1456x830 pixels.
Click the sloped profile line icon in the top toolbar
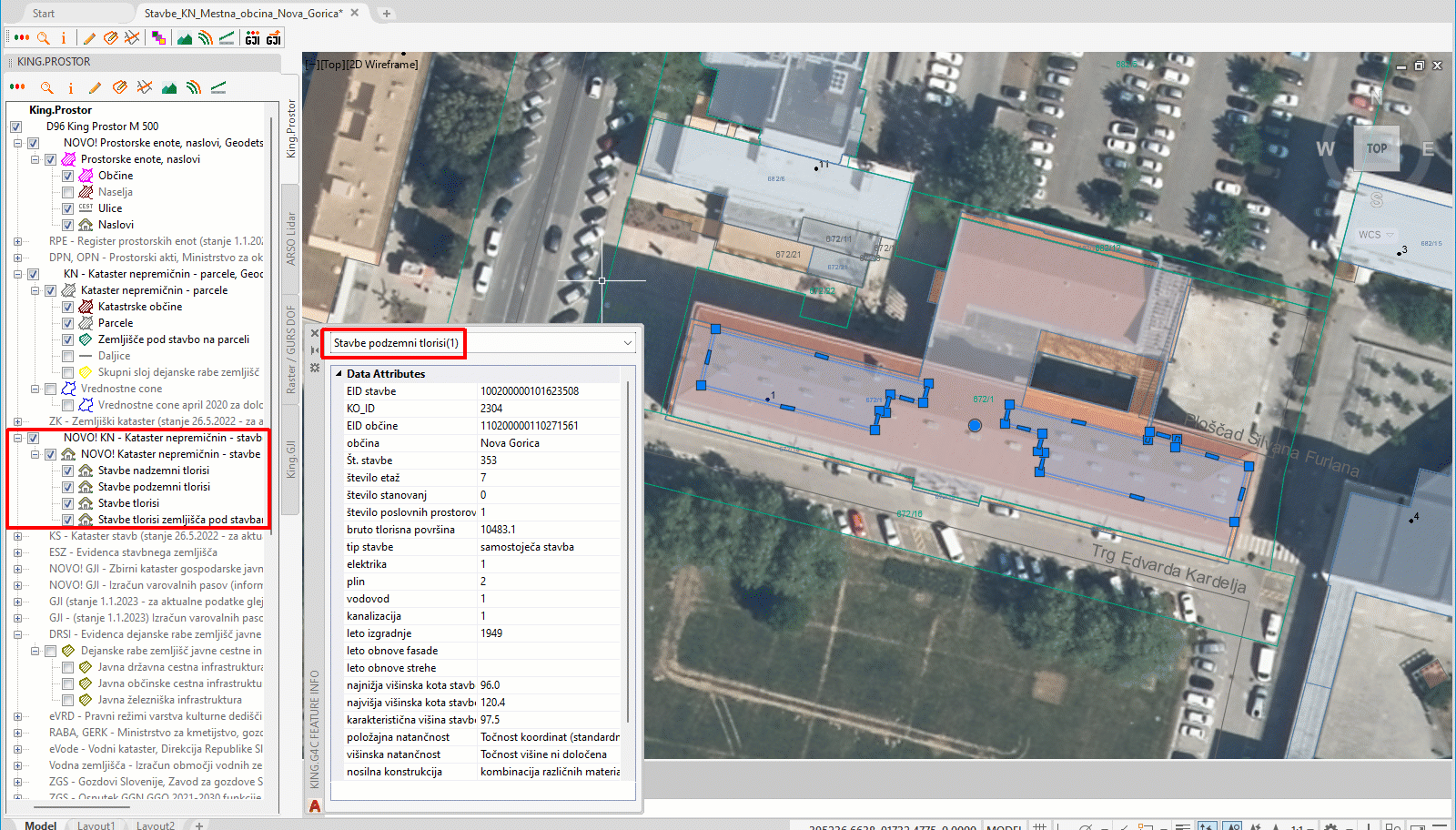pos(227,37)
